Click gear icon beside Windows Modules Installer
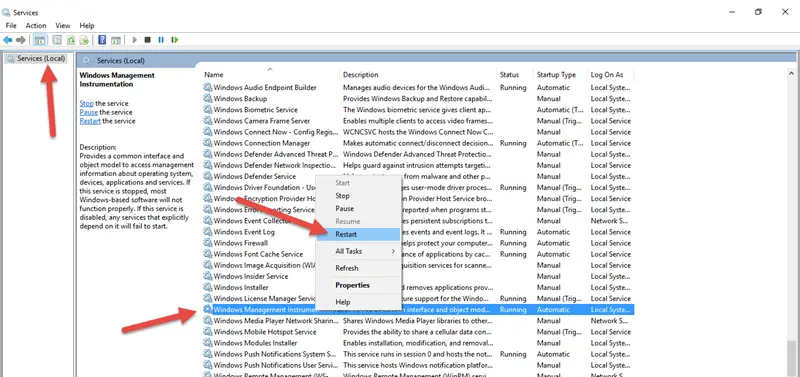 tap(208, 343)
